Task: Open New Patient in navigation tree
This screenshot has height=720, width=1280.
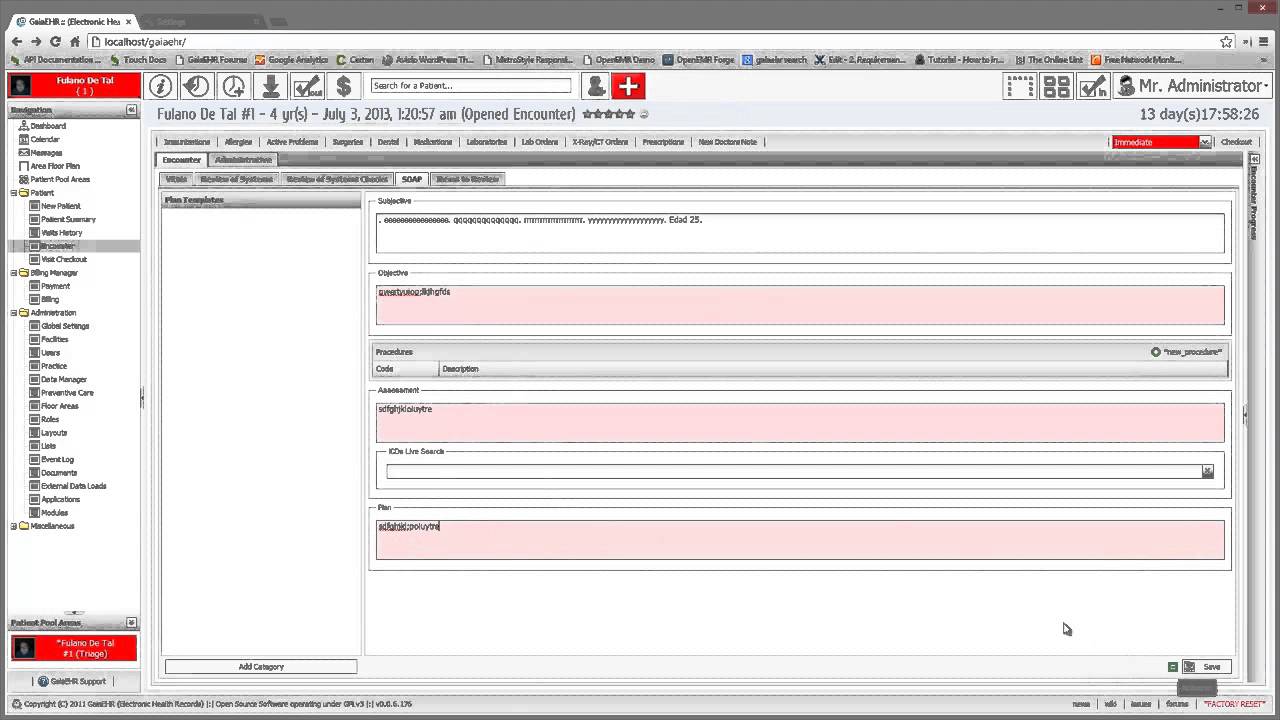Action: (x=60, y=206)
